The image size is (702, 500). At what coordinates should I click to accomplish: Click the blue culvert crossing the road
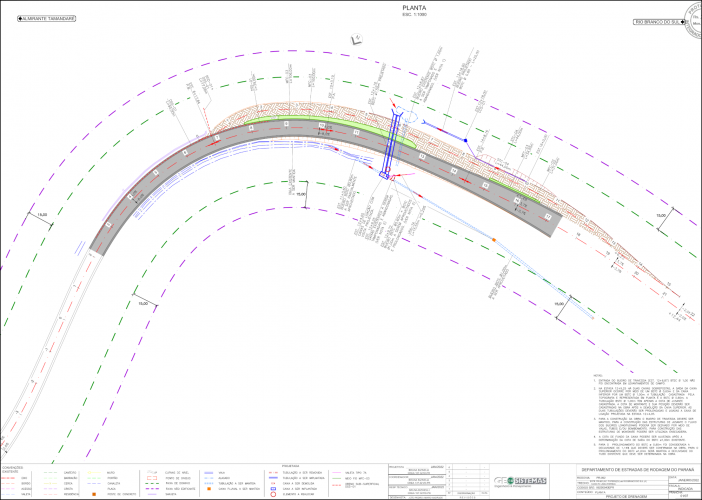click(x=391, y=145)
